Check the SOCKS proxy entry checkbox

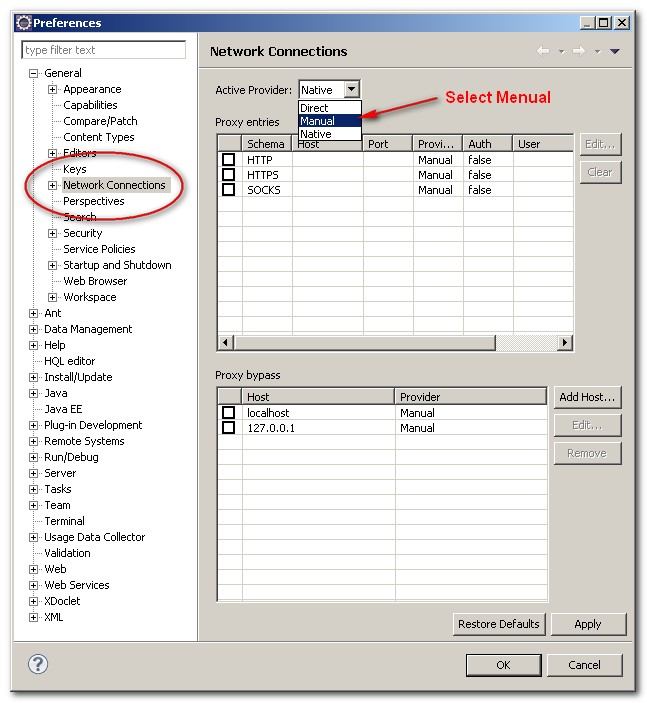pos(228,190)
